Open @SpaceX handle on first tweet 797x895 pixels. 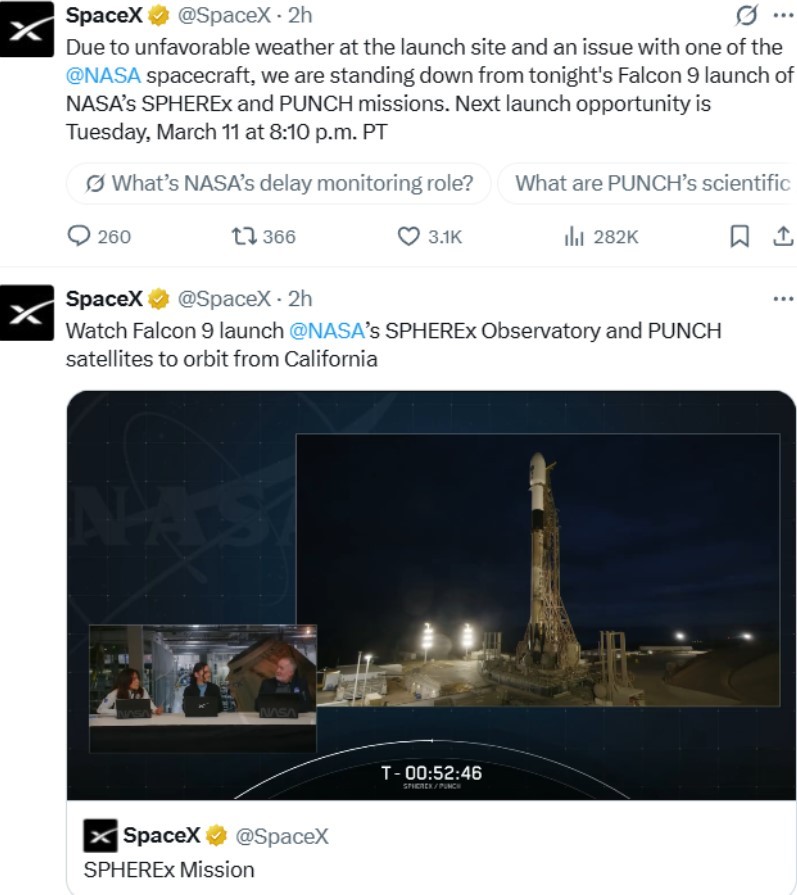pos(224,15)
